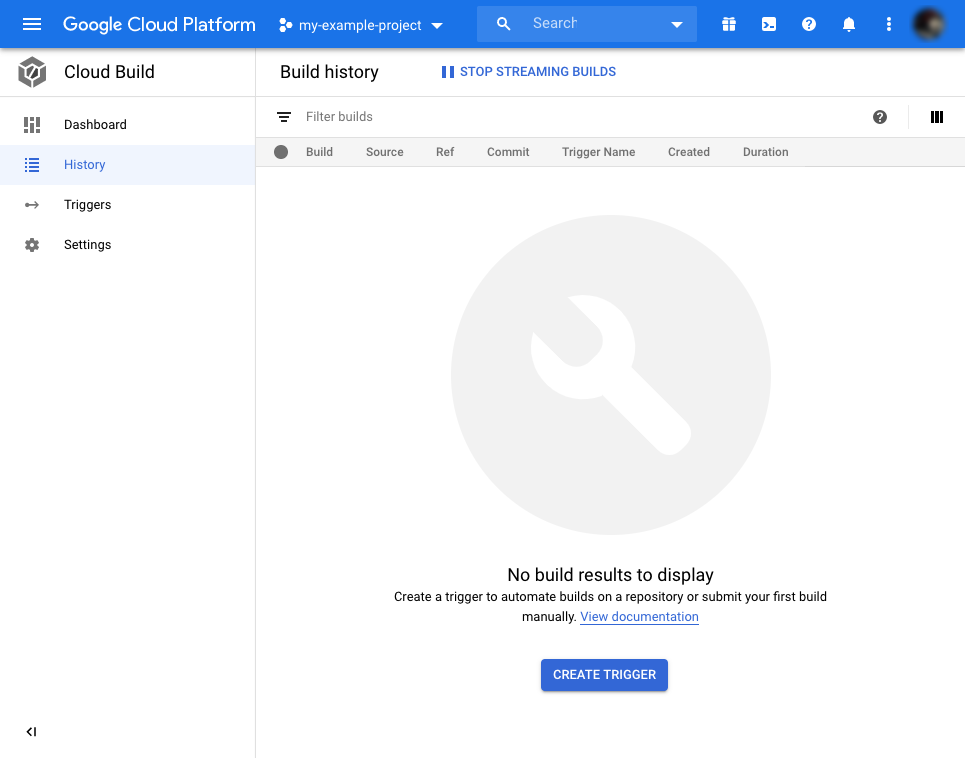Open the my-example-project project selector
The width and height of the screenshot is (965, 758).
tap(361, 25)
